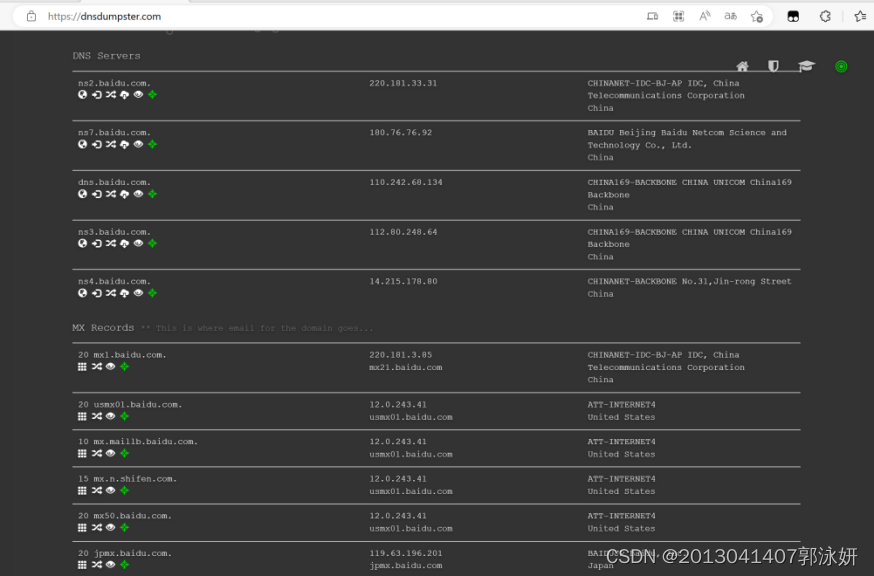Screen dimensions: 874x576
Task: Click the browser read aloud icon
Action: click(x=705, y=16)
